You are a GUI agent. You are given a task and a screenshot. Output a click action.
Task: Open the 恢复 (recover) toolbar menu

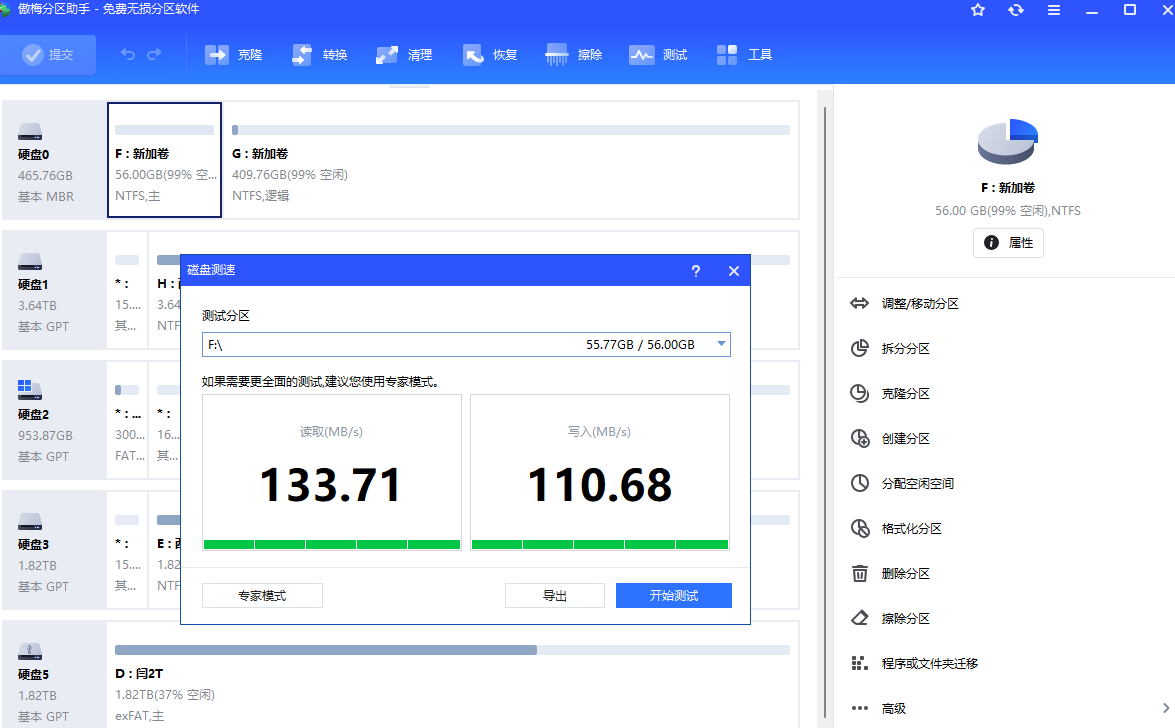click(489, 55)
